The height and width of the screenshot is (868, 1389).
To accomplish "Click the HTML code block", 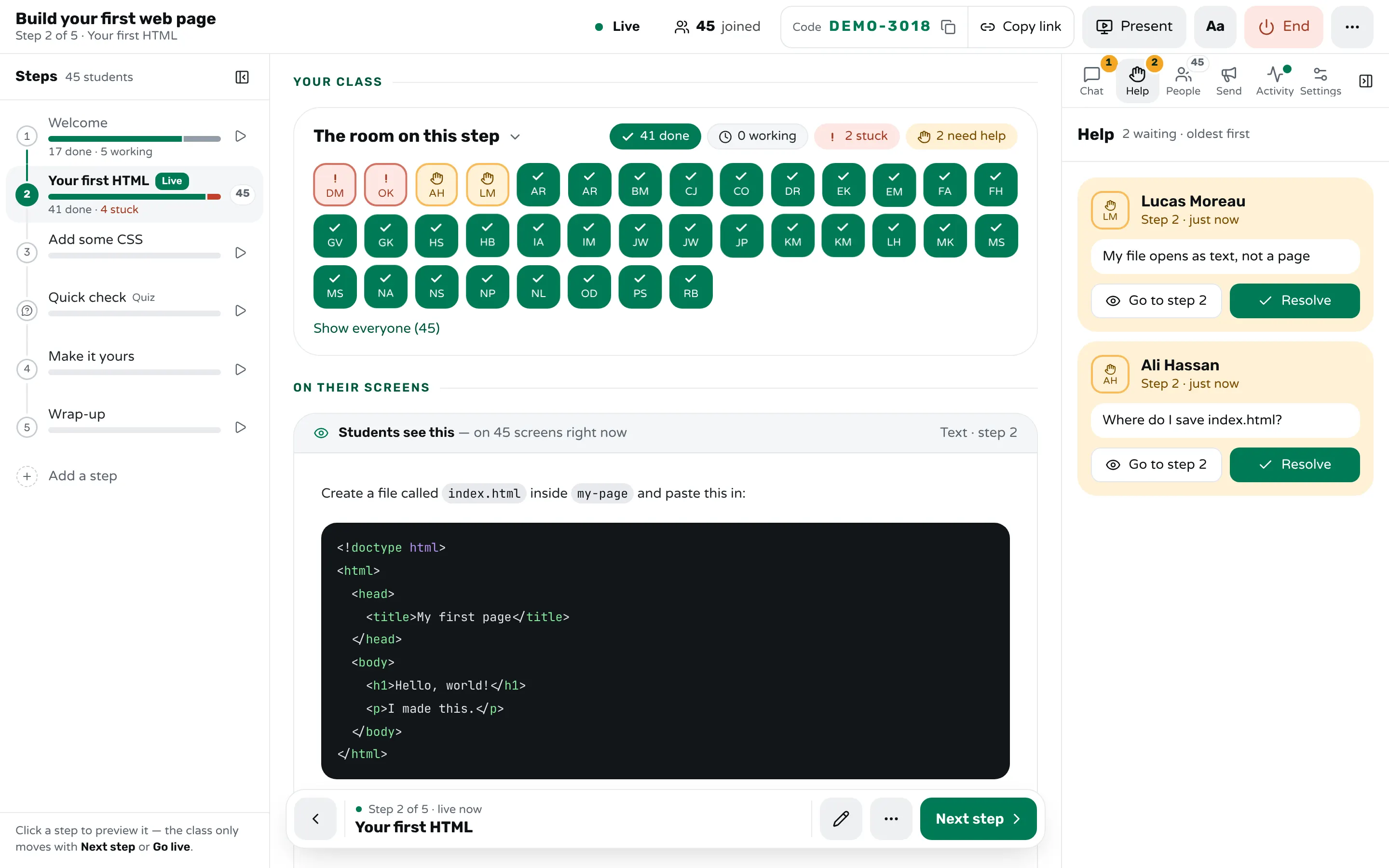I will click(665, 651).
